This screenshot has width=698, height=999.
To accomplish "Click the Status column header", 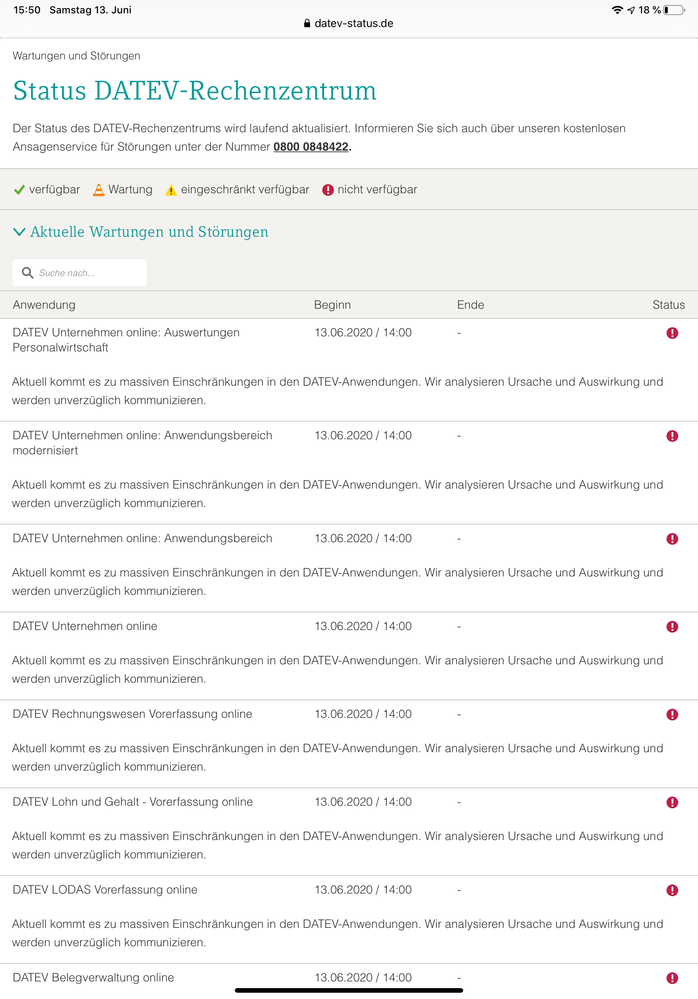I will 668,305.
